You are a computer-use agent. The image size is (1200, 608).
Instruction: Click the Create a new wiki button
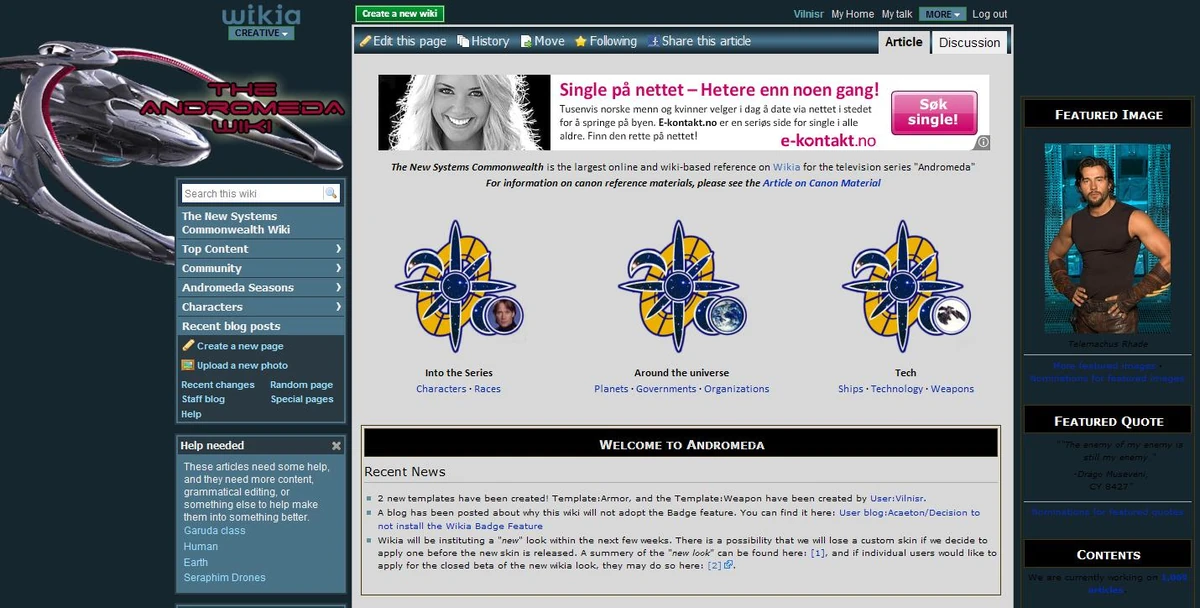pos(400,14)
